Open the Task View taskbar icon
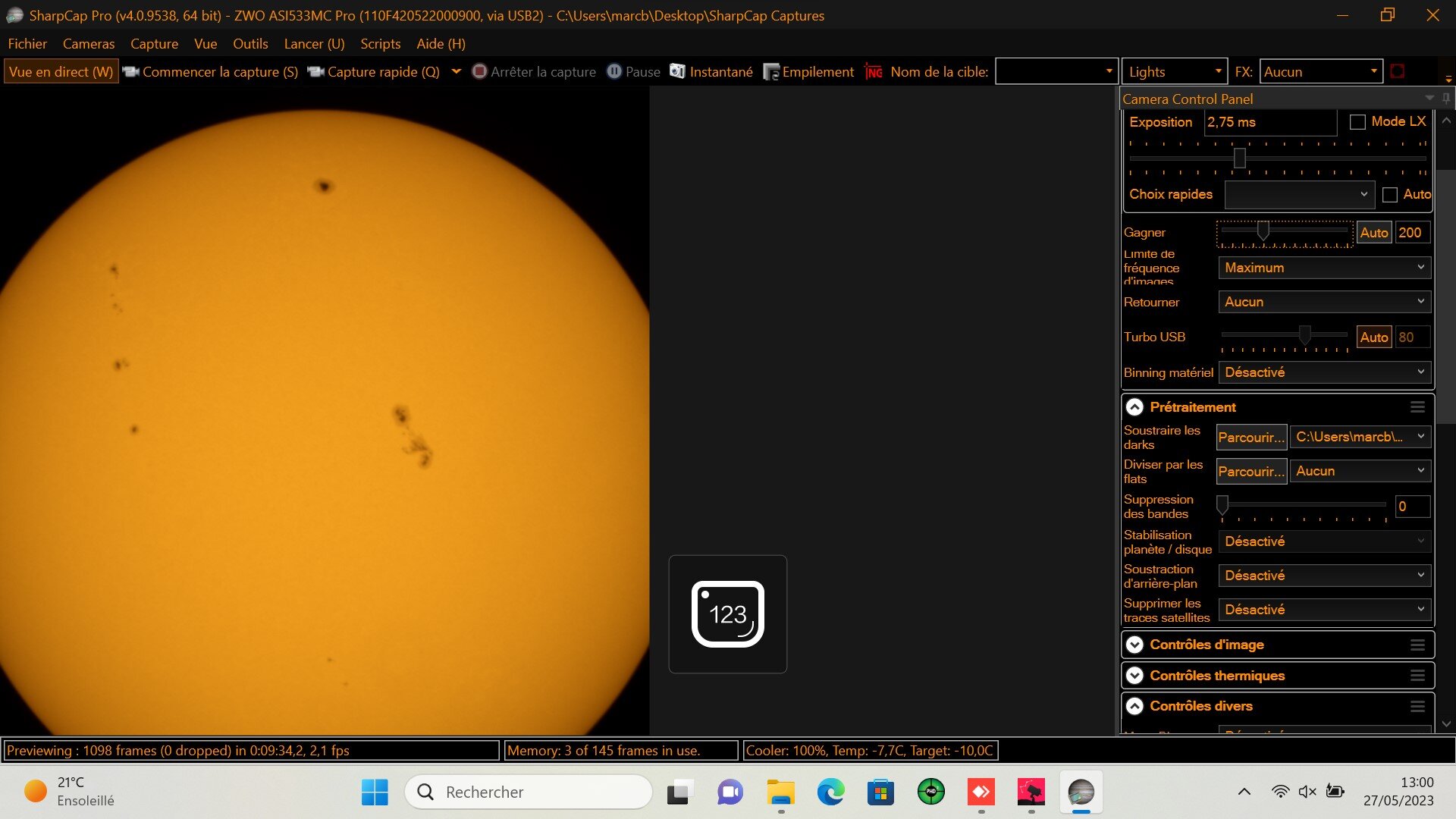This screenshot has width=1456, height=819. (679, 792)
